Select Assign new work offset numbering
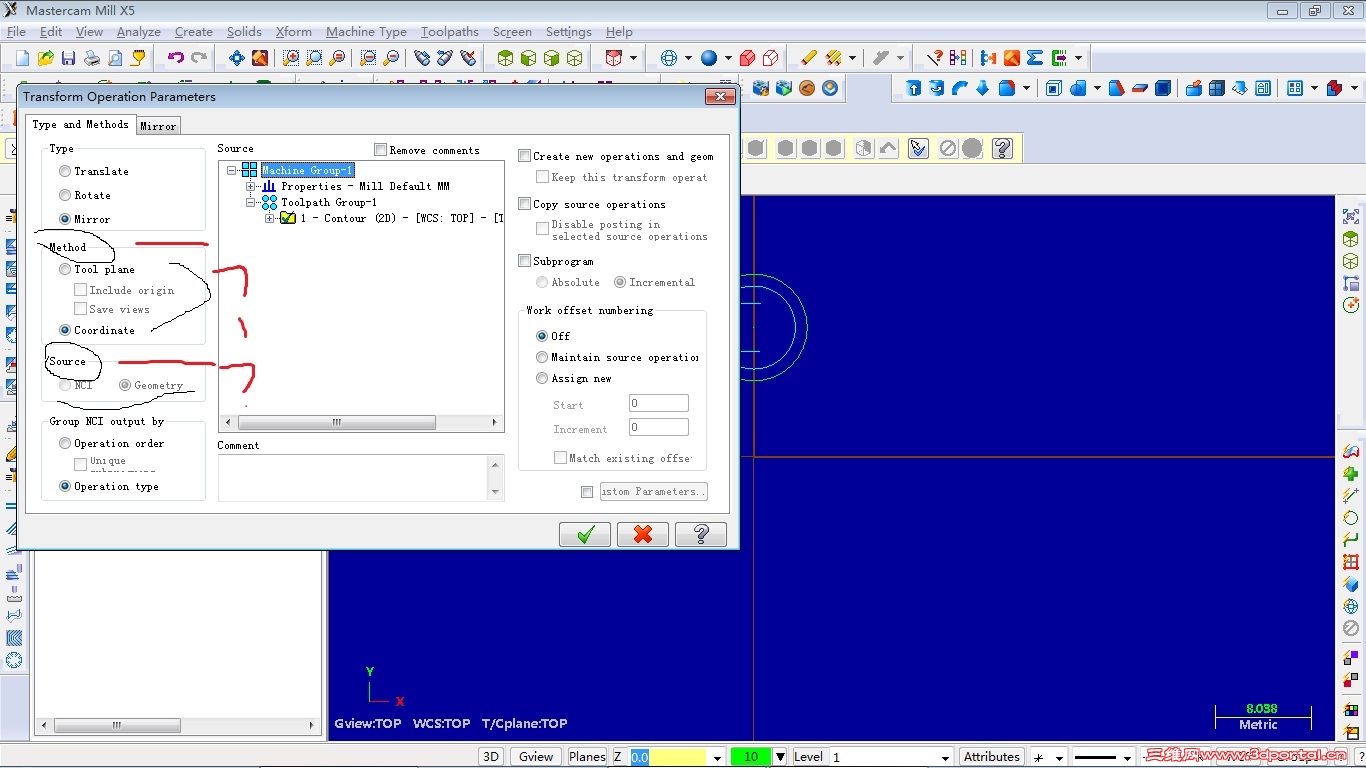 (542, 379)
